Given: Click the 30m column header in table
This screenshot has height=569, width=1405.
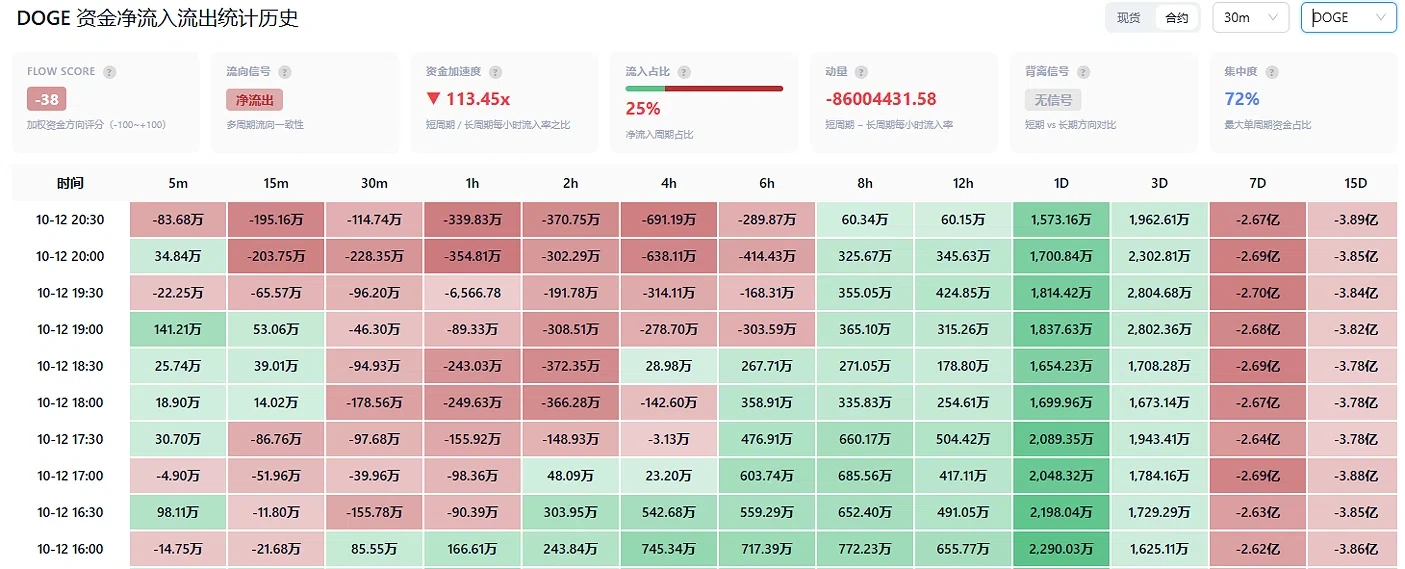Looking at the screenshot, I should click(x=374, y=183).
